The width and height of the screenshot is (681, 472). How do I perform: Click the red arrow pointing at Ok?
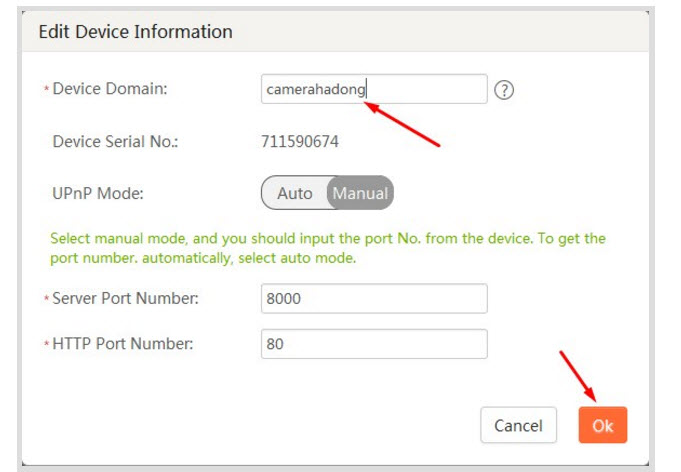coord(578,375)
